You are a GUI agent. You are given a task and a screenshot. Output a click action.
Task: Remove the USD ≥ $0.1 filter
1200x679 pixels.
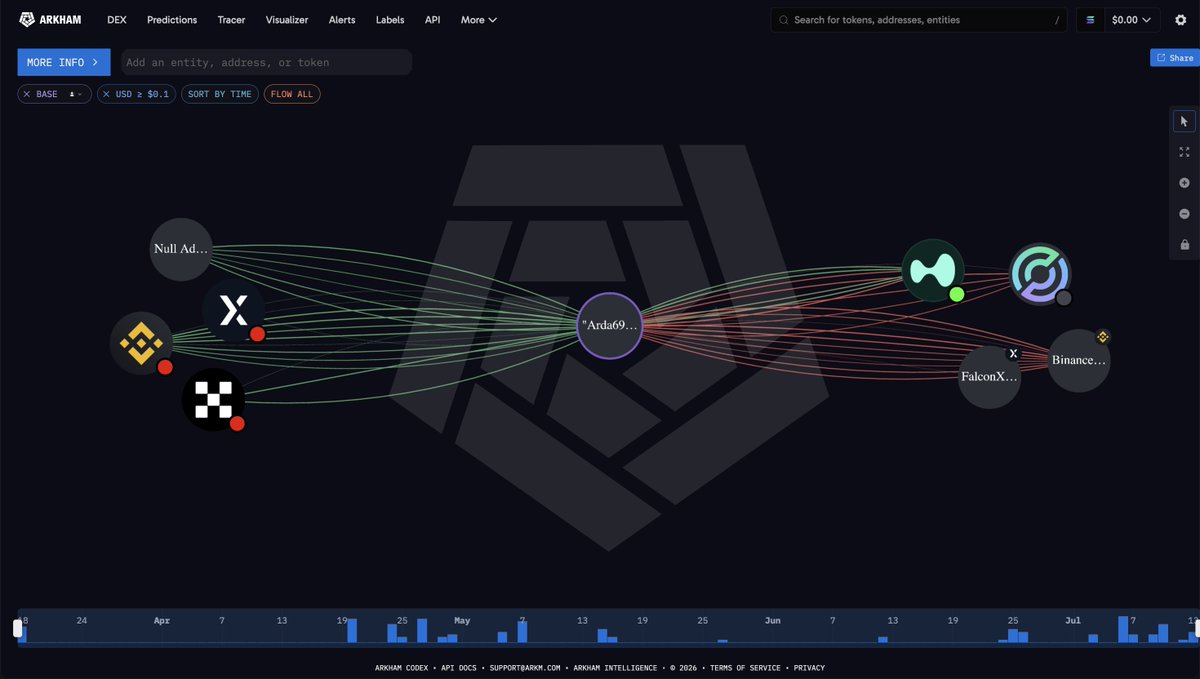[106, 94]
